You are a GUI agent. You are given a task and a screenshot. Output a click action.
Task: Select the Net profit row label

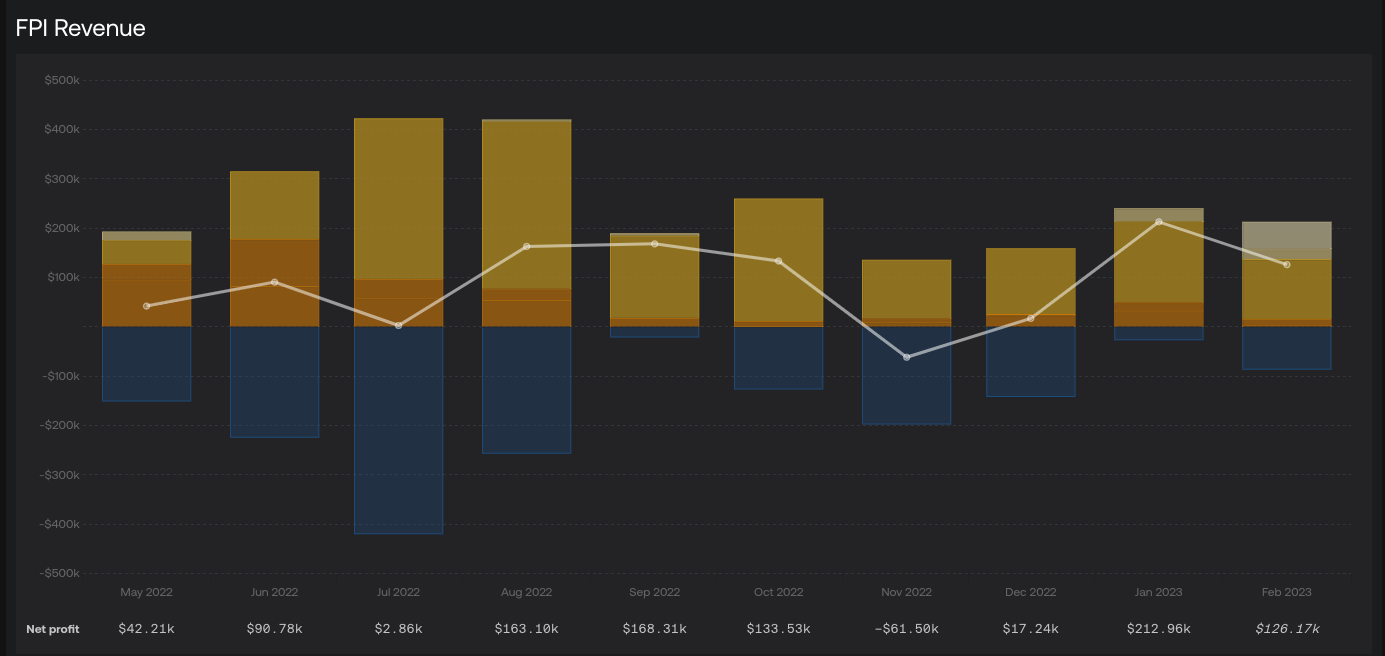tap(53, 629)
